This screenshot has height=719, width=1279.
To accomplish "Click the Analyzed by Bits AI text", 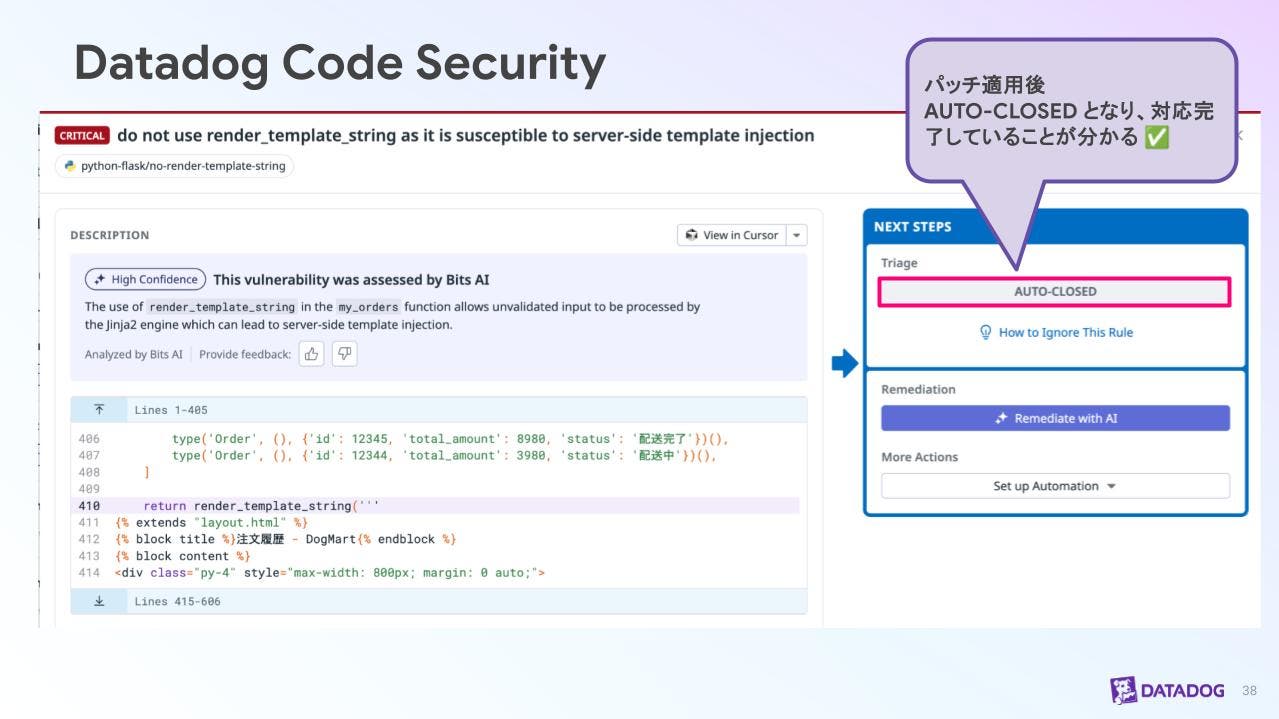I will 134,354.
